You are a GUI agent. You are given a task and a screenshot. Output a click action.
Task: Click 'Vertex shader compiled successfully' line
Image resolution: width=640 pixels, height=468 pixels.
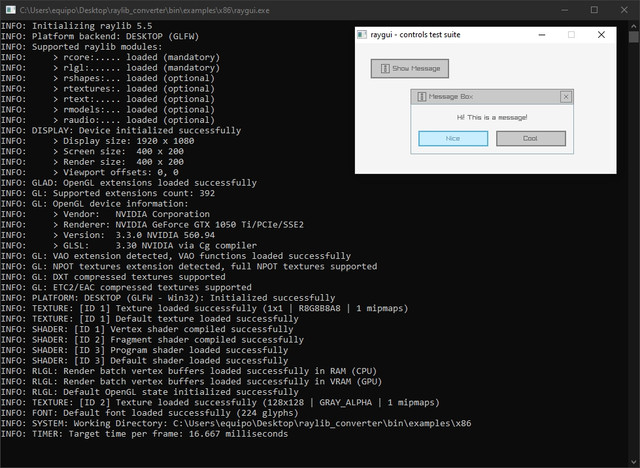coord(147,329)
